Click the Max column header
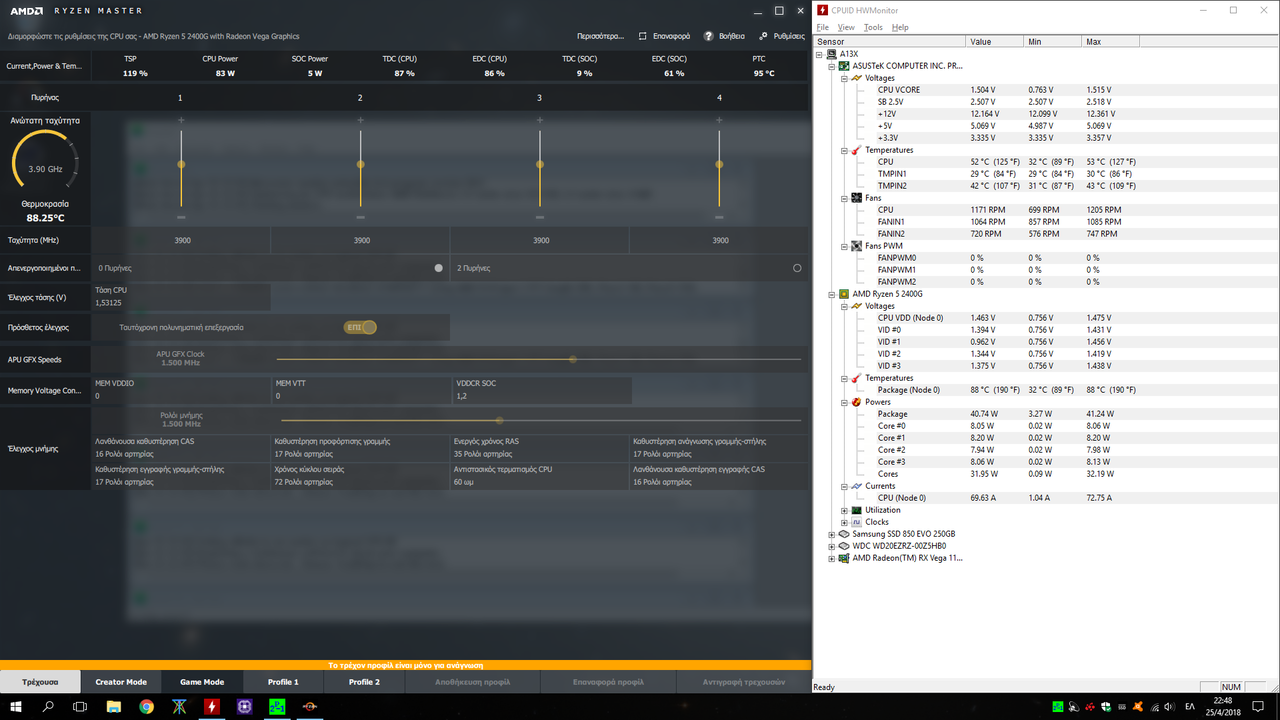Image resolution: width=1280 pixels, height=720 pixels. point(1110,42)
